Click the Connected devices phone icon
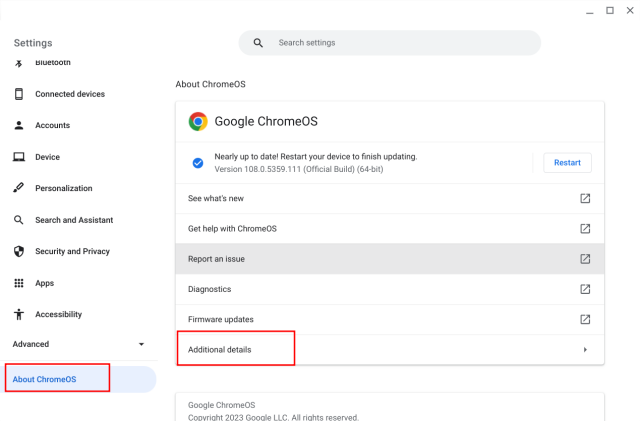Viewport: 640px width, 421px height. tap(19, 94)
